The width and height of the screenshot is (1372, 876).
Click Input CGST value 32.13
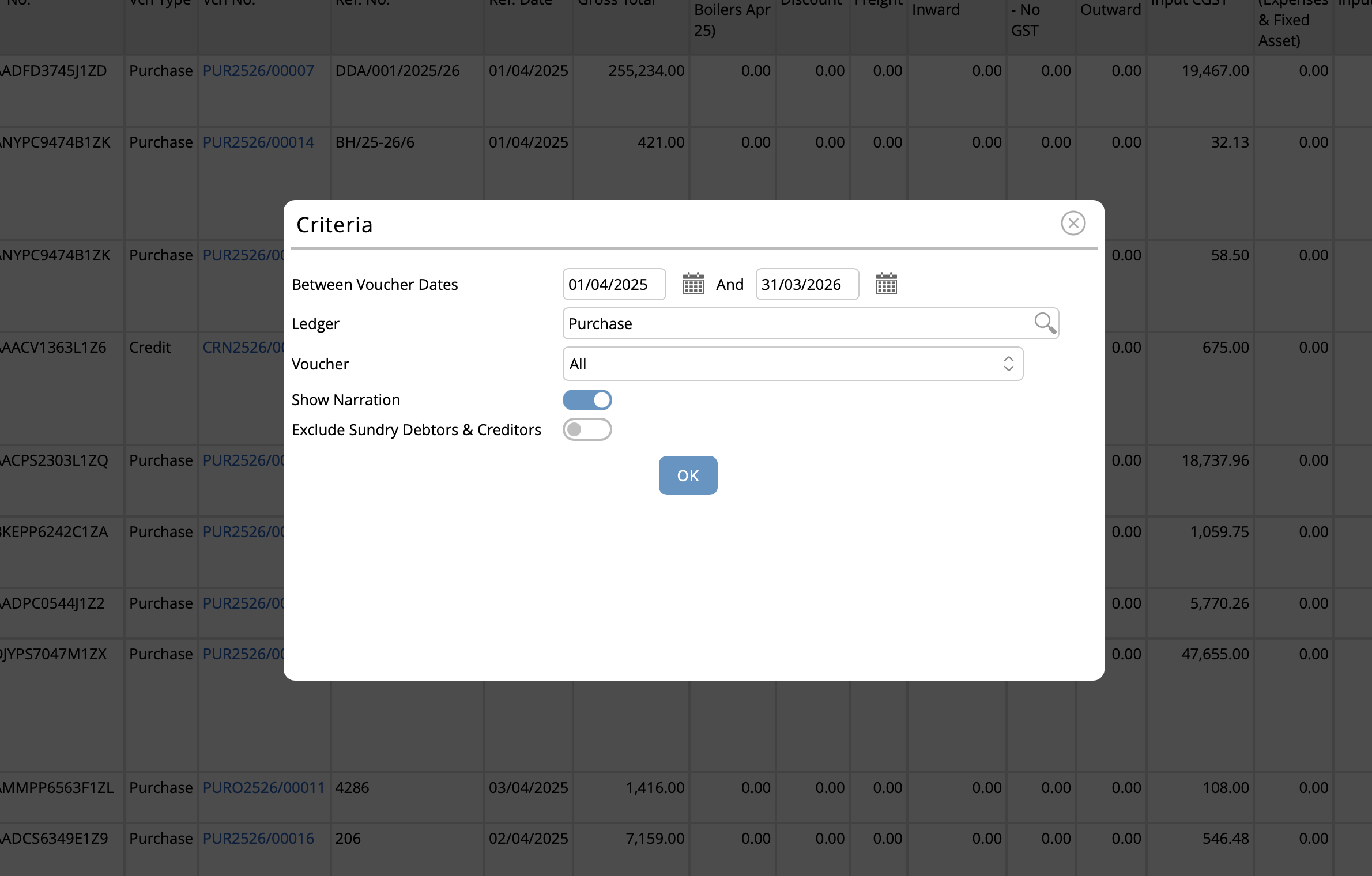point(1230,142)
